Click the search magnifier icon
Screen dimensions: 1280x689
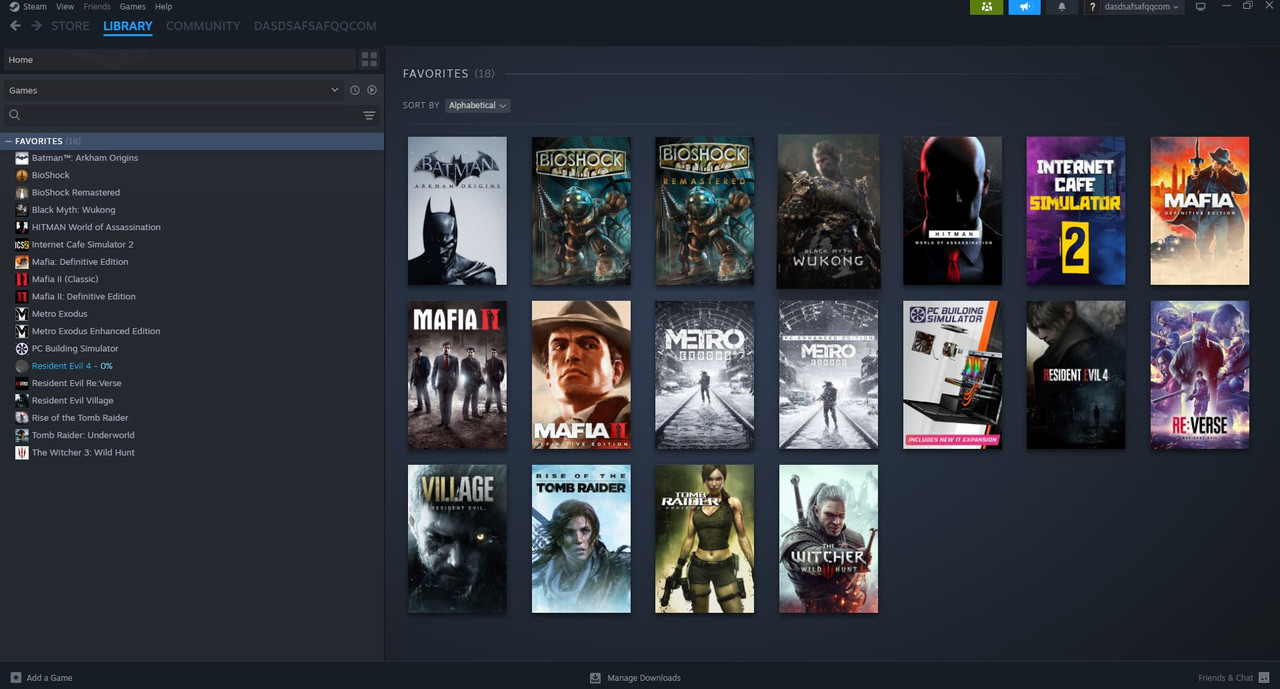click(14, 115)
